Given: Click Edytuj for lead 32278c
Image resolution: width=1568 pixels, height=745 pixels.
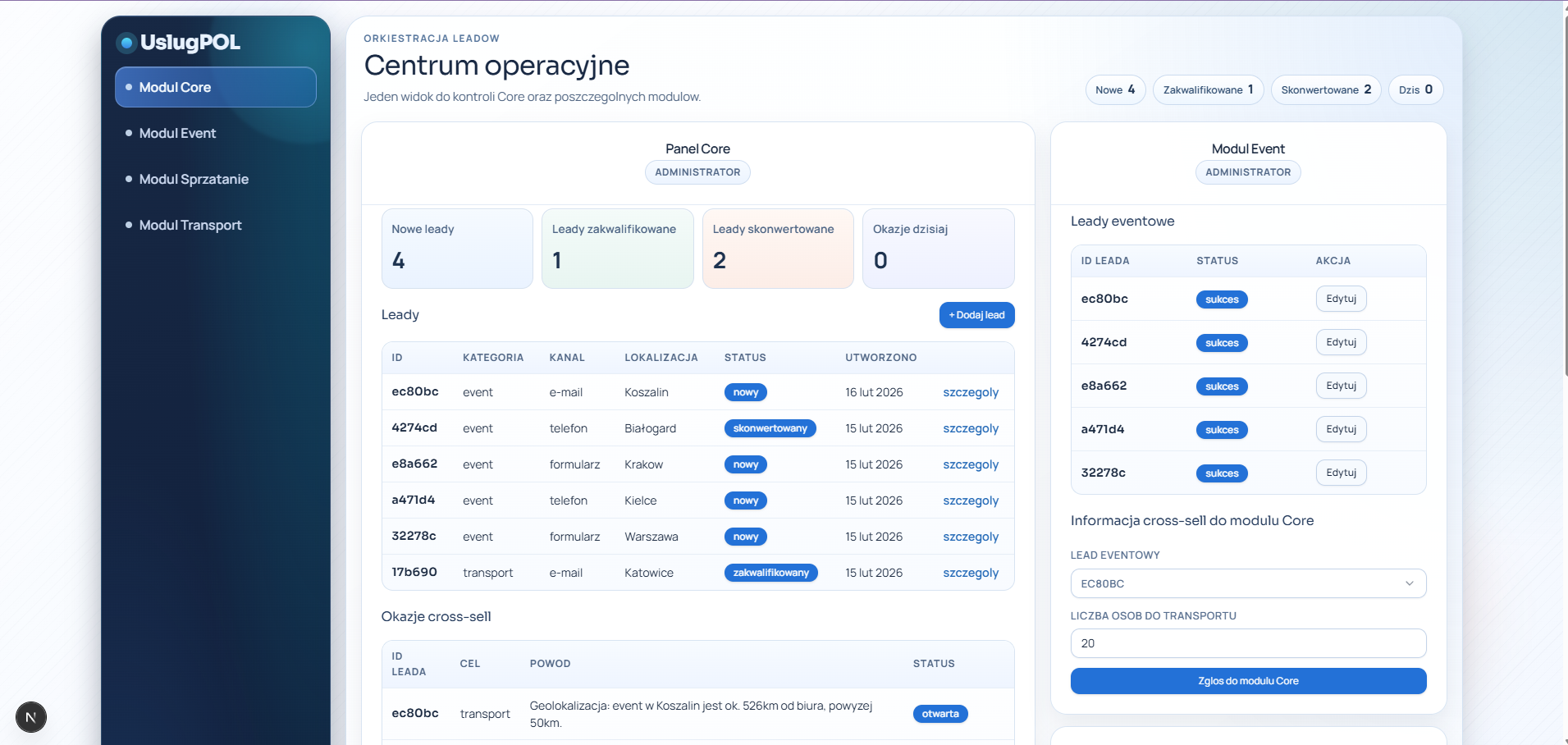Looking at the screenshot, I should point(1341,473).
